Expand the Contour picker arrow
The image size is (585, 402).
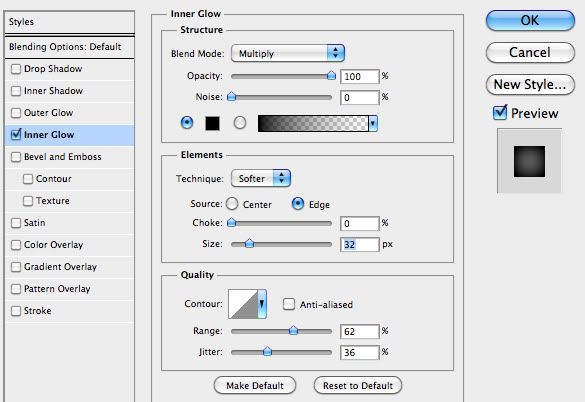click(262, 304)
